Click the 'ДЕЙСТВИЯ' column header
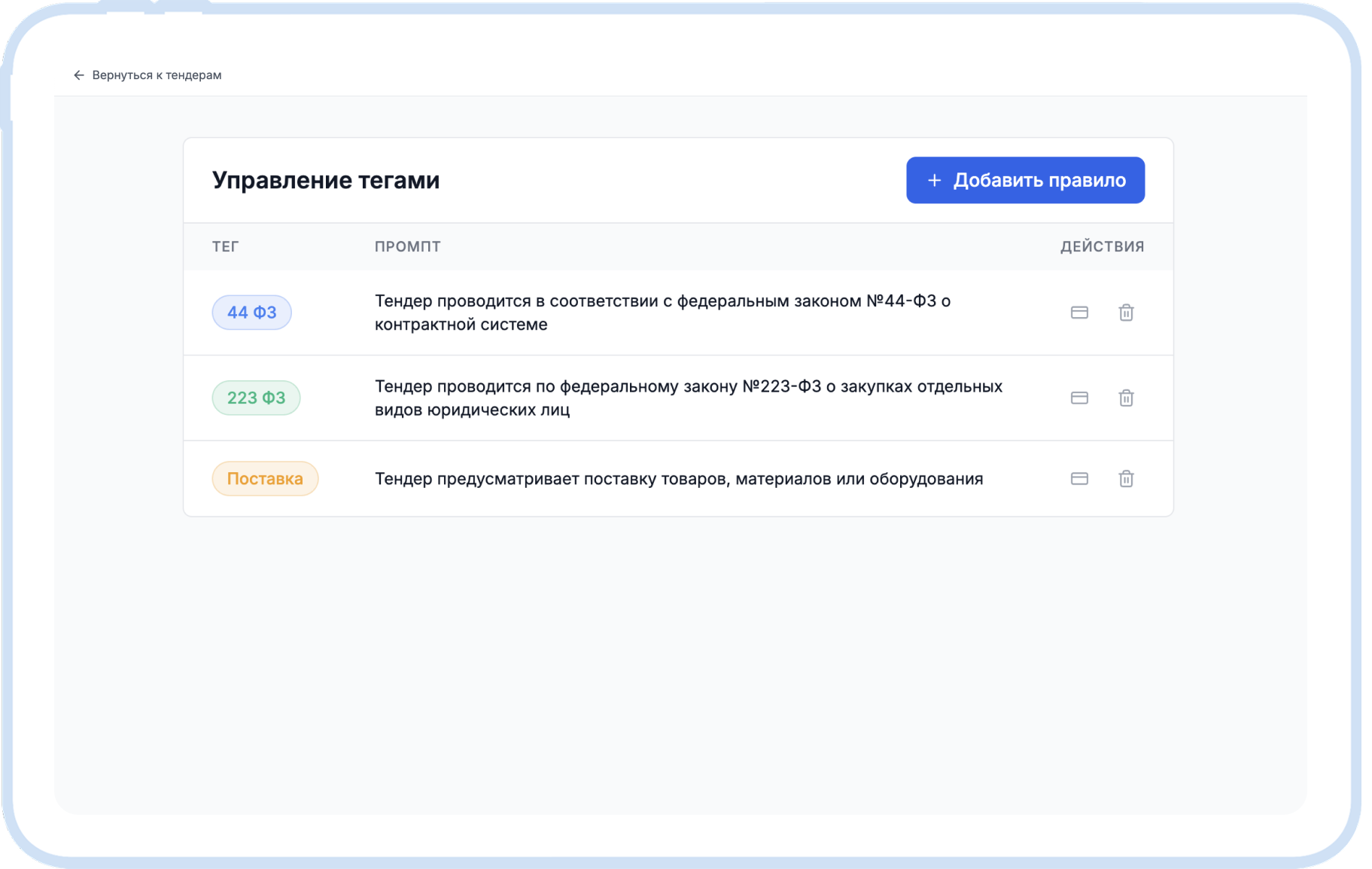The height and width of the screenshot is (869, 1372). 1102,247
